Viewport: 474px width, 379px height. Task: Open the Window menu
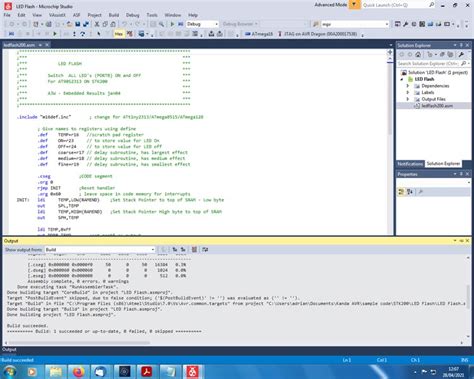coord(173,15)
